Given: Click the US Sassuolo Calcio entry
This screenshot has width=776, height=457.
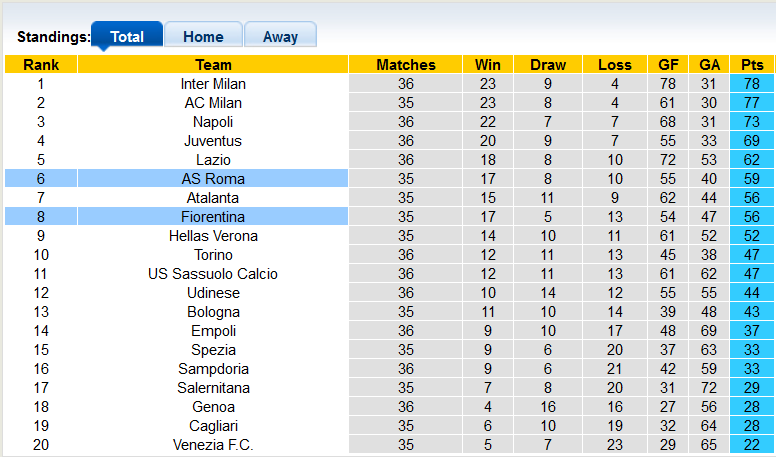Looking at the screenshot, I should click(x=213, y=274).
